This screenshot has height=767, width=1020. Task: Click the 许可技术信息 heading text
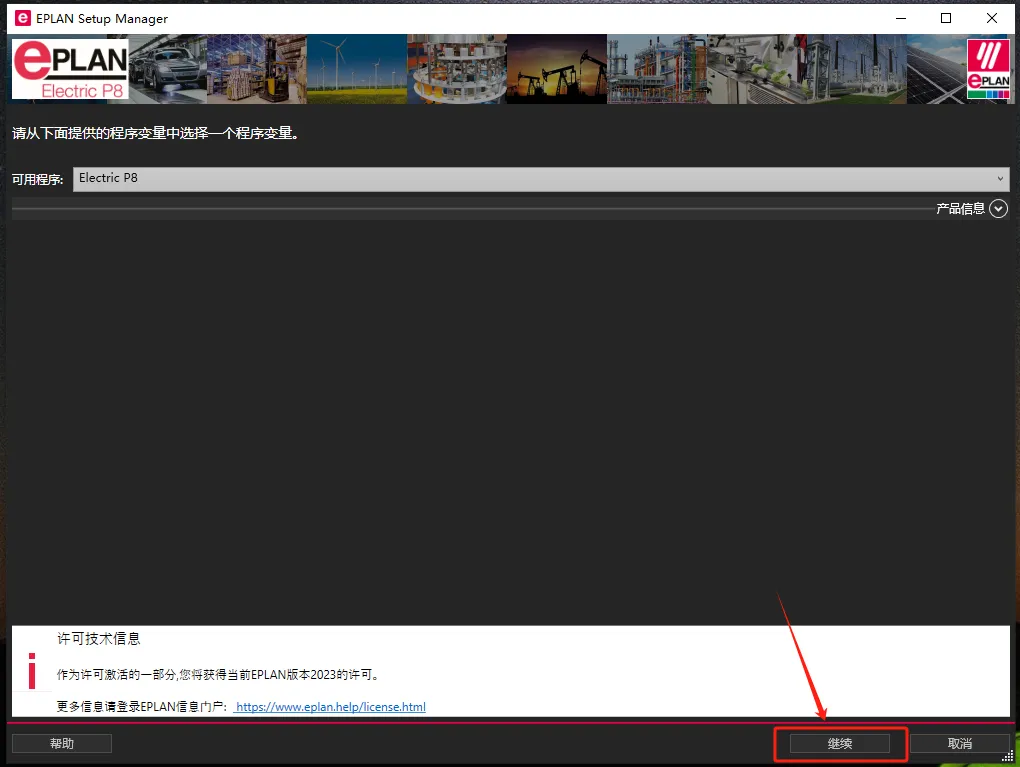(x=99, y=639)
